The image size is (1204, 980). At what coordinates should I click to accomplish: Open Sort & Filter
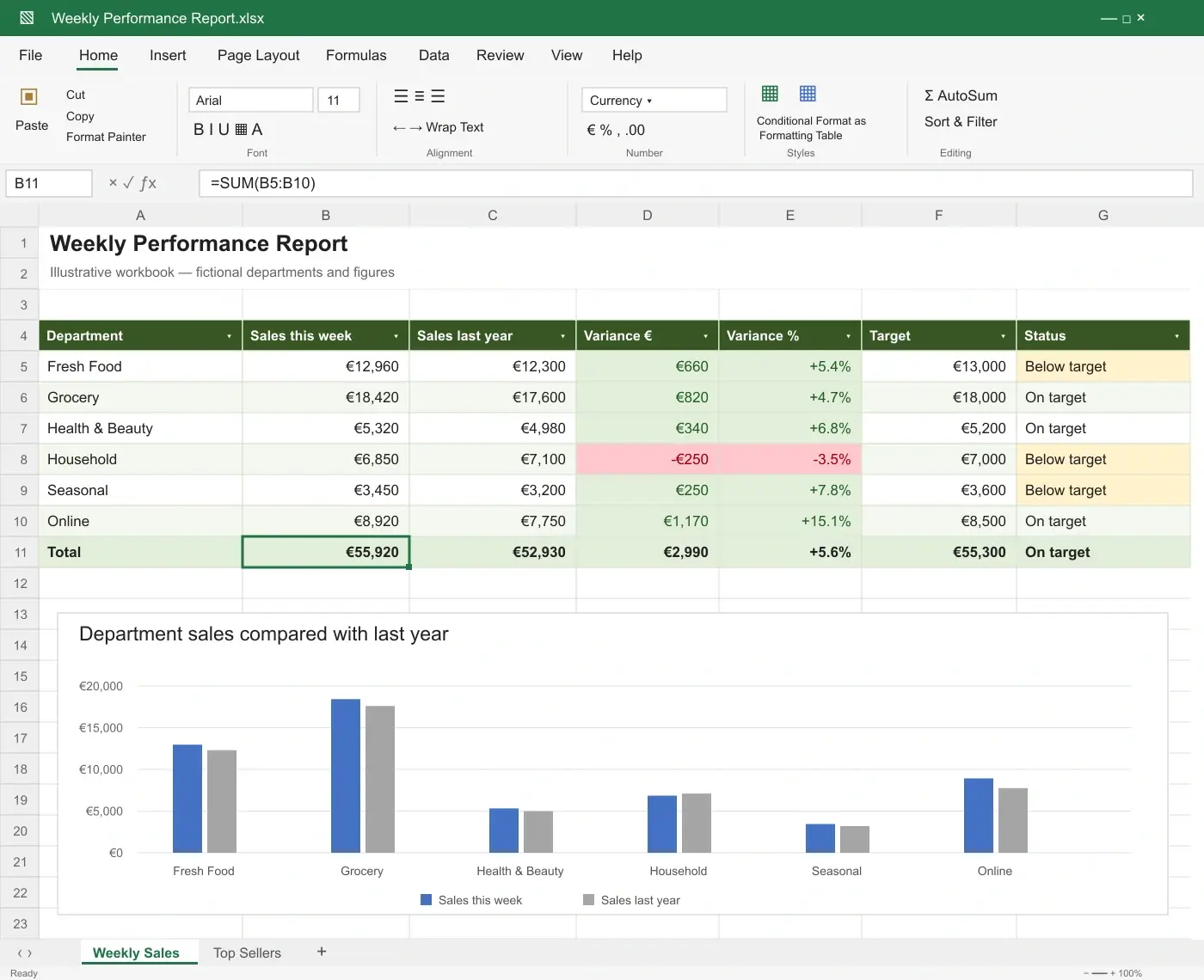click(961, 122)
